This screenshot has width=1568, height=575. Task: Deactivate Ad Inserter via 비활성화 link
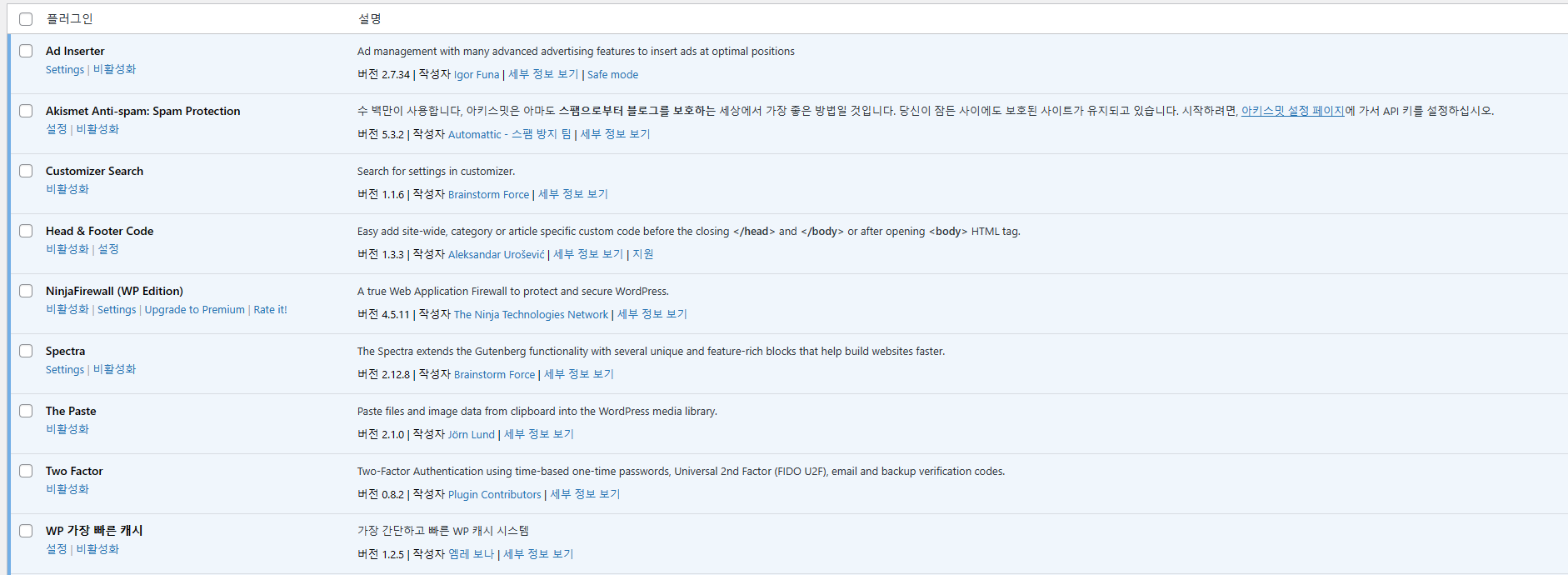(114, 70)
